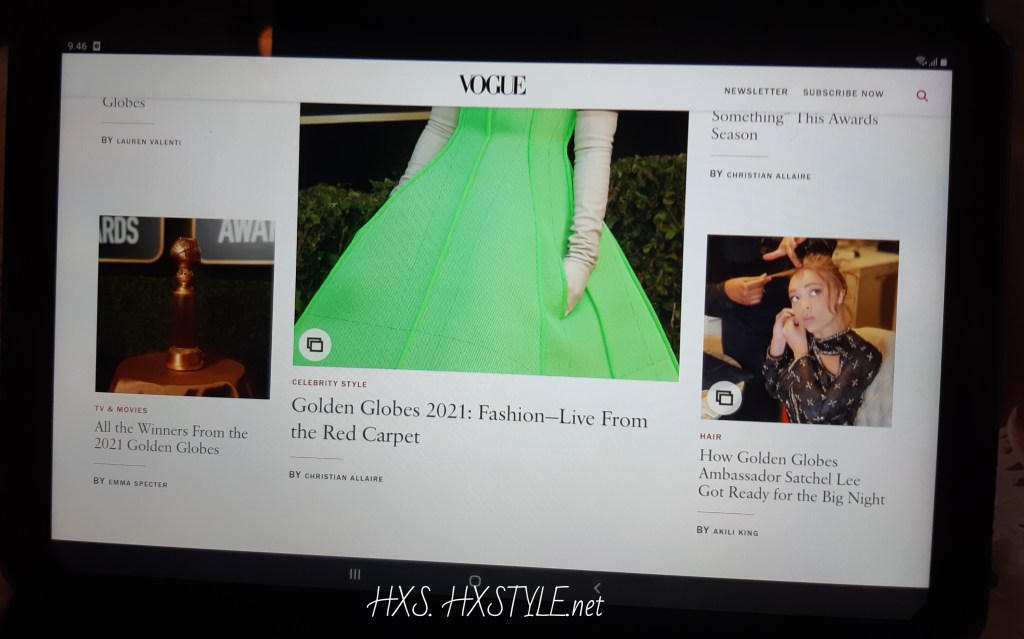Click the Celebrity Style category label
1024x639 pixels.
tap(329, 384)
